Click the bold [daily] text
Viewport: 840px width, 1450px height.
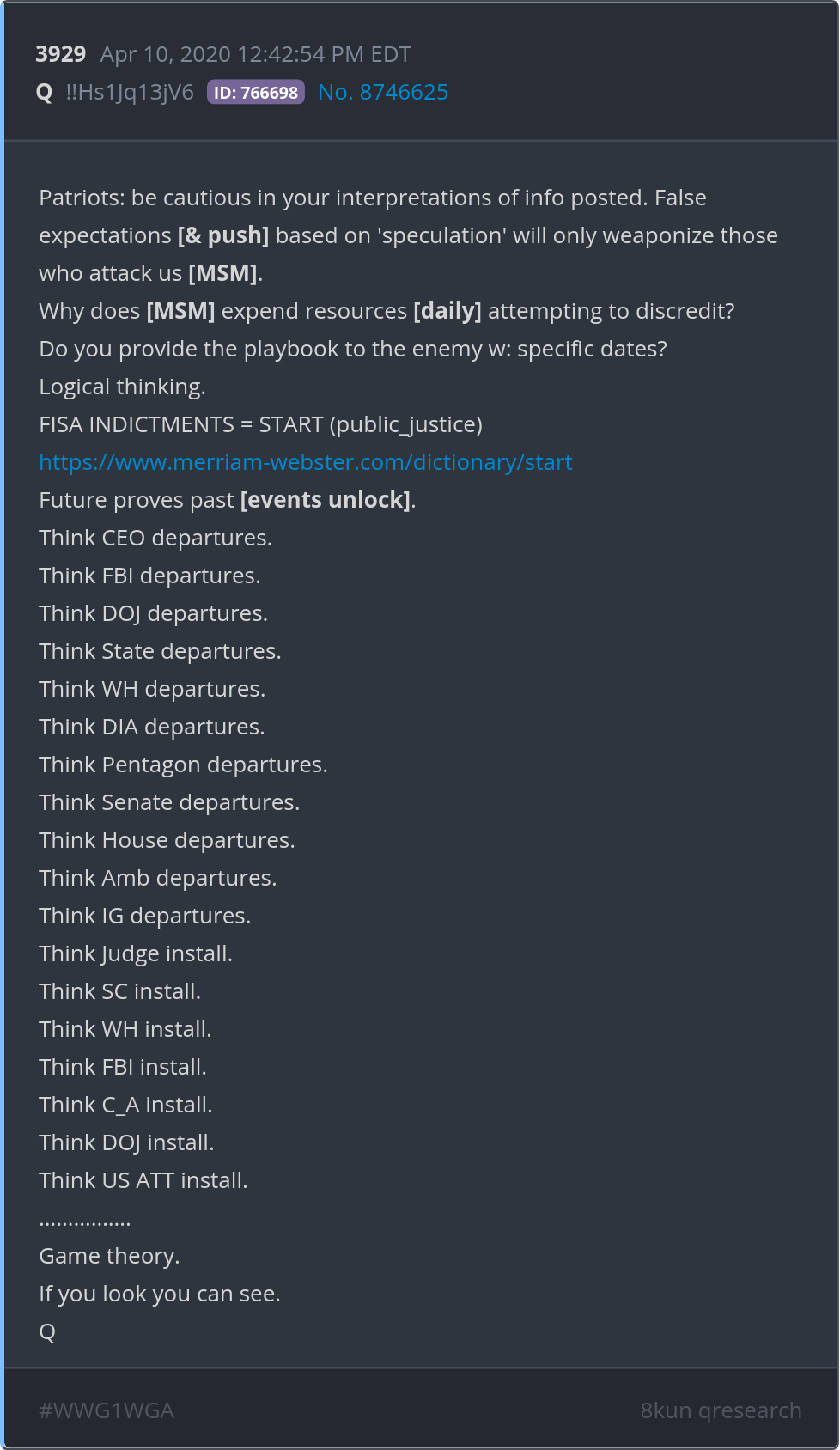click(447, 311)
